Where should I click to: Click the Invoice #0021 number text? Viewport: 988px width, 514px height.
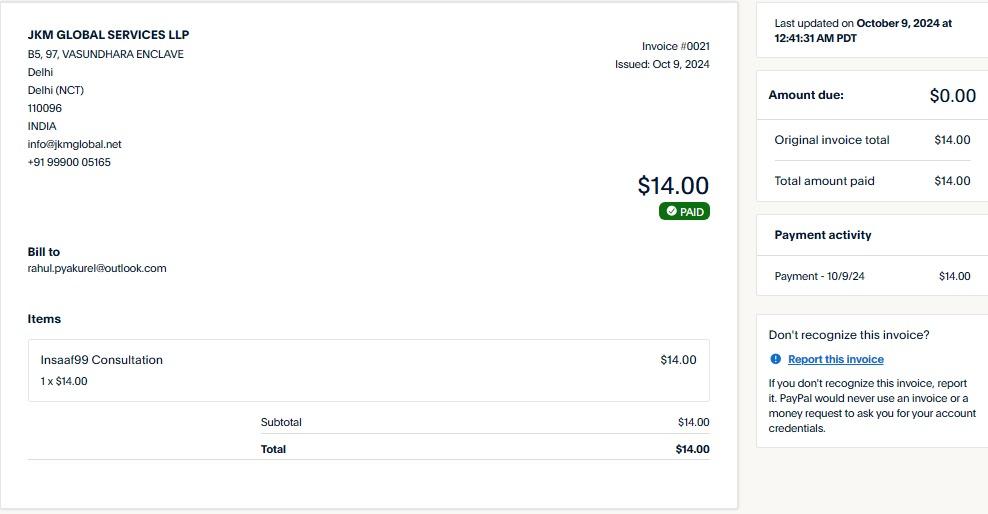[x=675, y=46]
